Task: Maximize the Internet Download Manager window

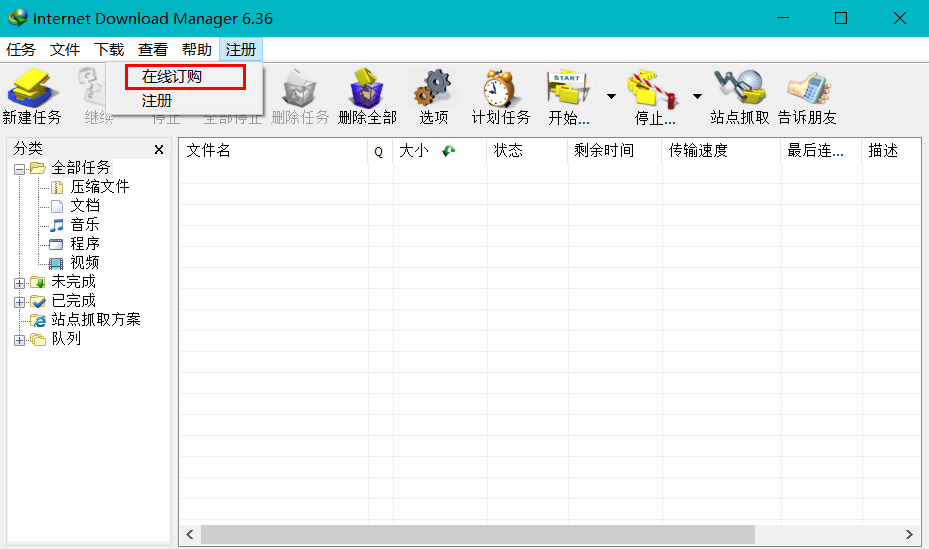Action: [841, 18]
